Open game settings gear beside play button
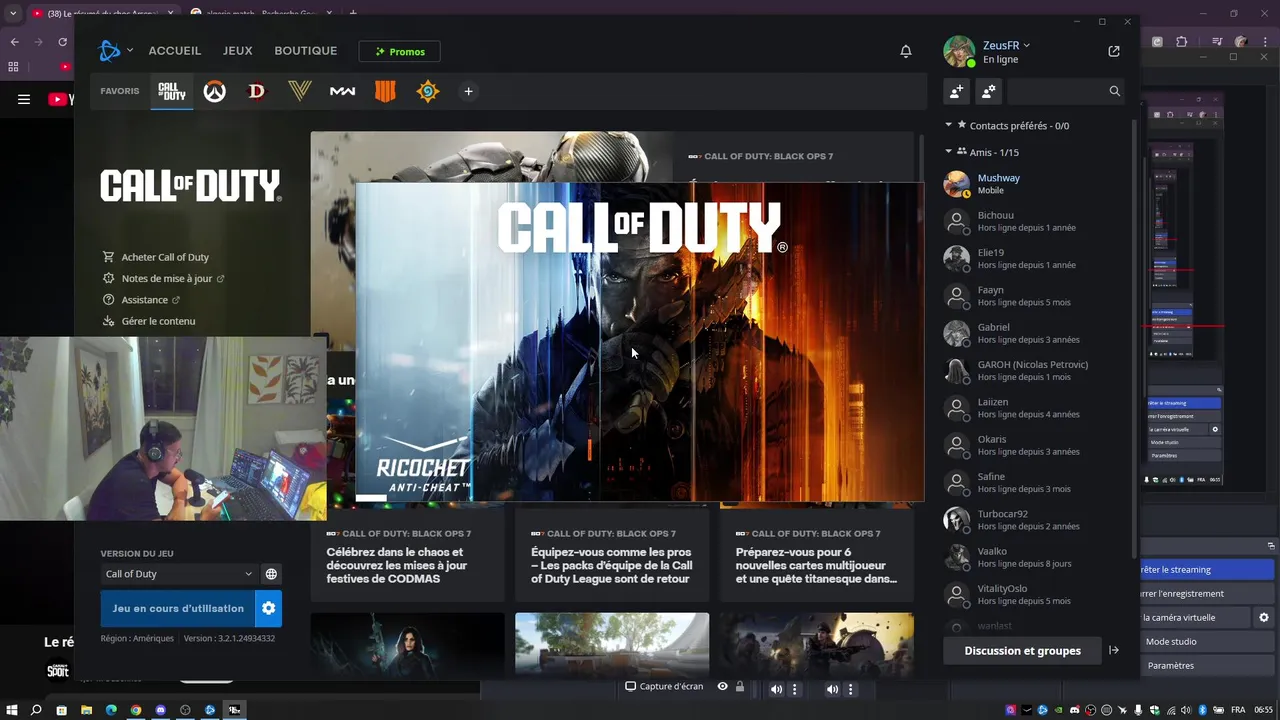Image resolution: width=1280 pixels, height=720 pixels. tap(268, 608)
